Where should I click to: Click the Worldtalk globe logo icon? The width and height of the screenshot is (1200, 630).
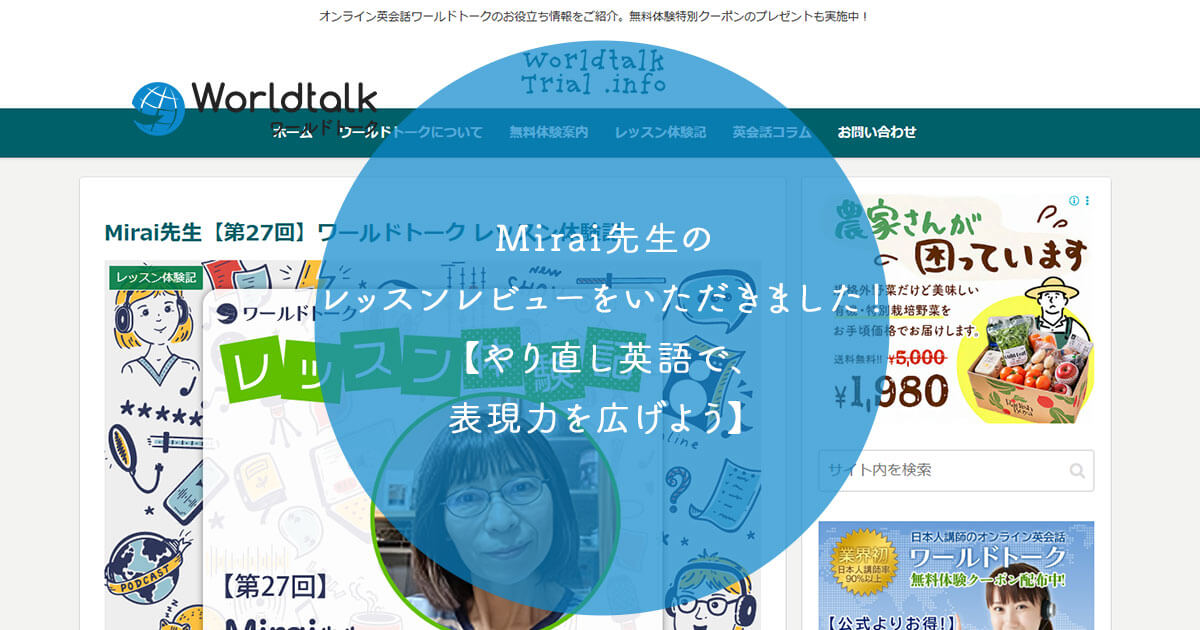coord(159,108)
